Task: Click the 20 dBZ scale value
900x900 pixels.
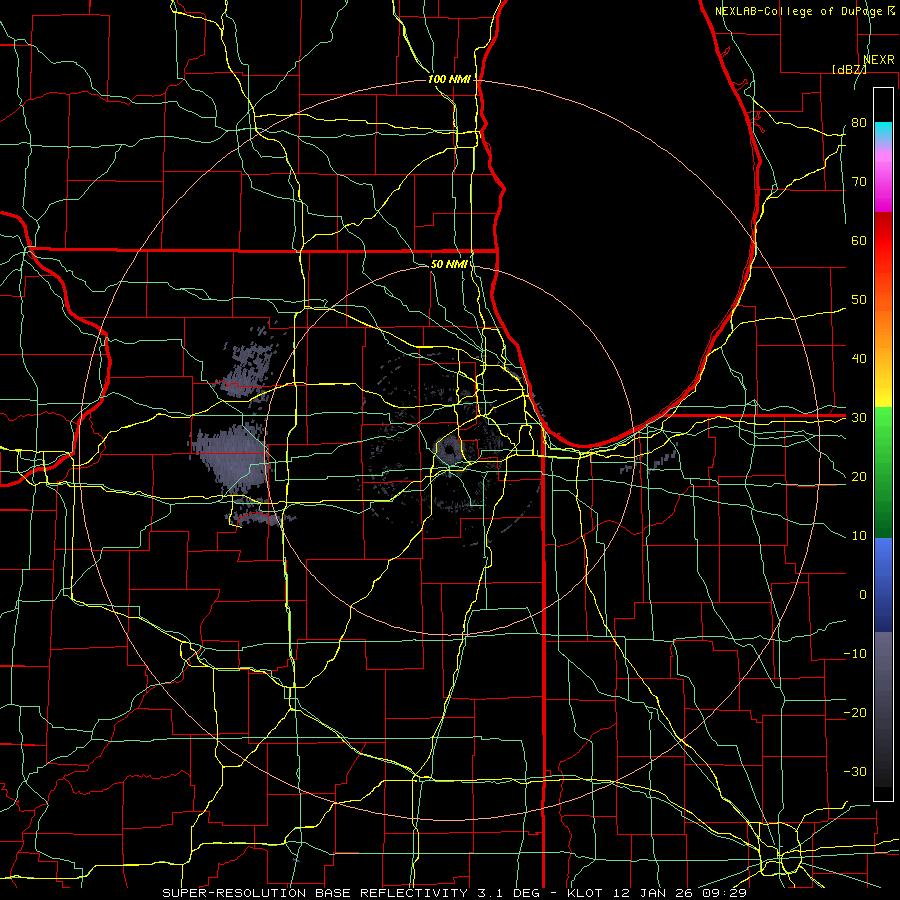Action: [859, 476]
